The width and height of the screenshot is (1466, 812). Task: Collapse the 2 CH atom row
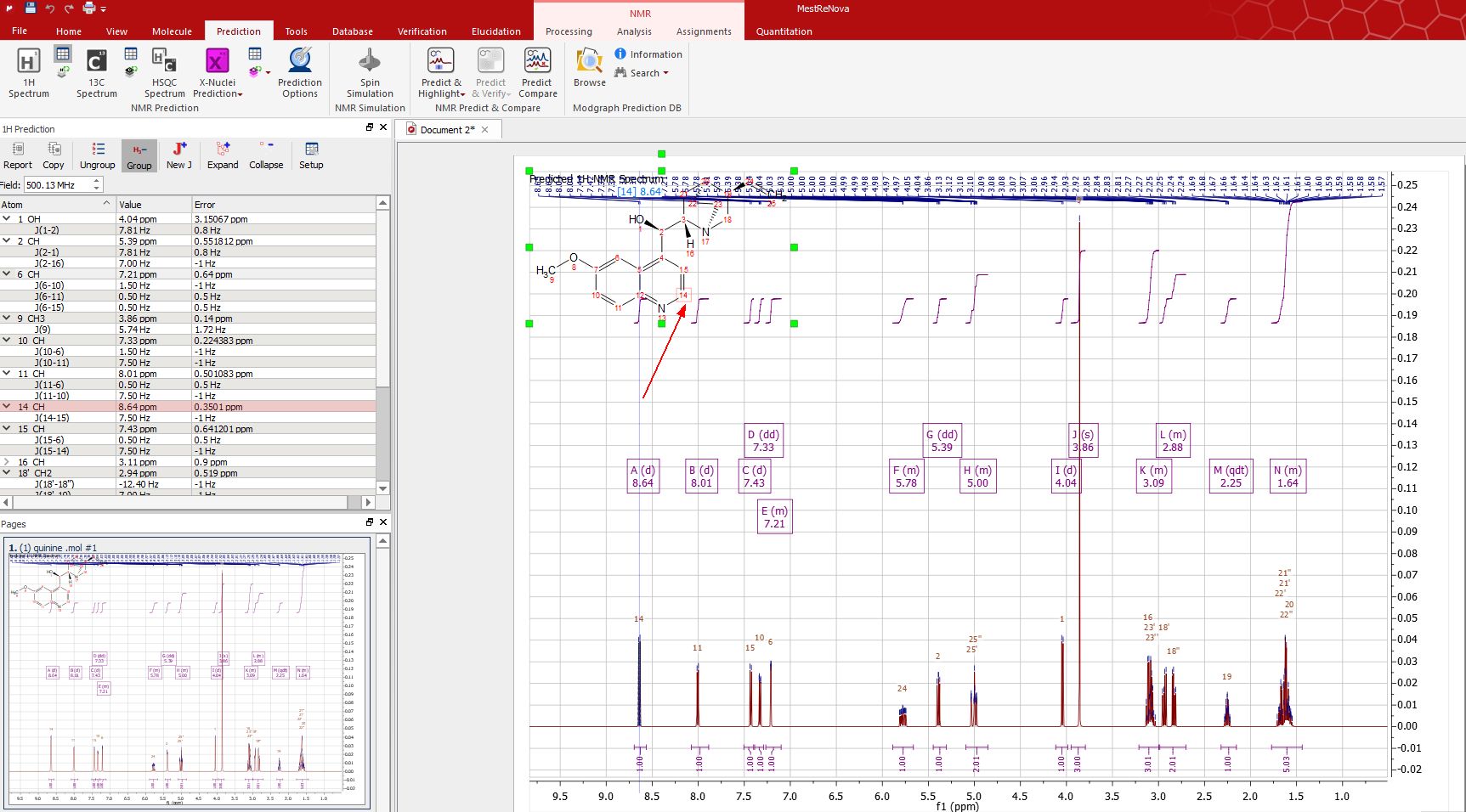(7, 240)
